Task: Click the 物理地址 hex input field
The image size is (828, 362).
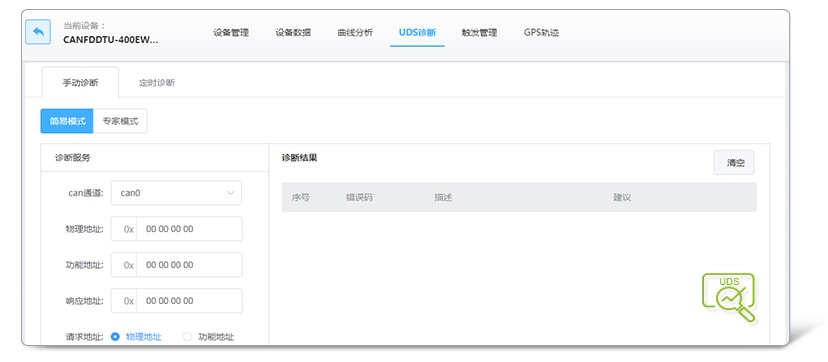Action: click(x=190, y=229)
